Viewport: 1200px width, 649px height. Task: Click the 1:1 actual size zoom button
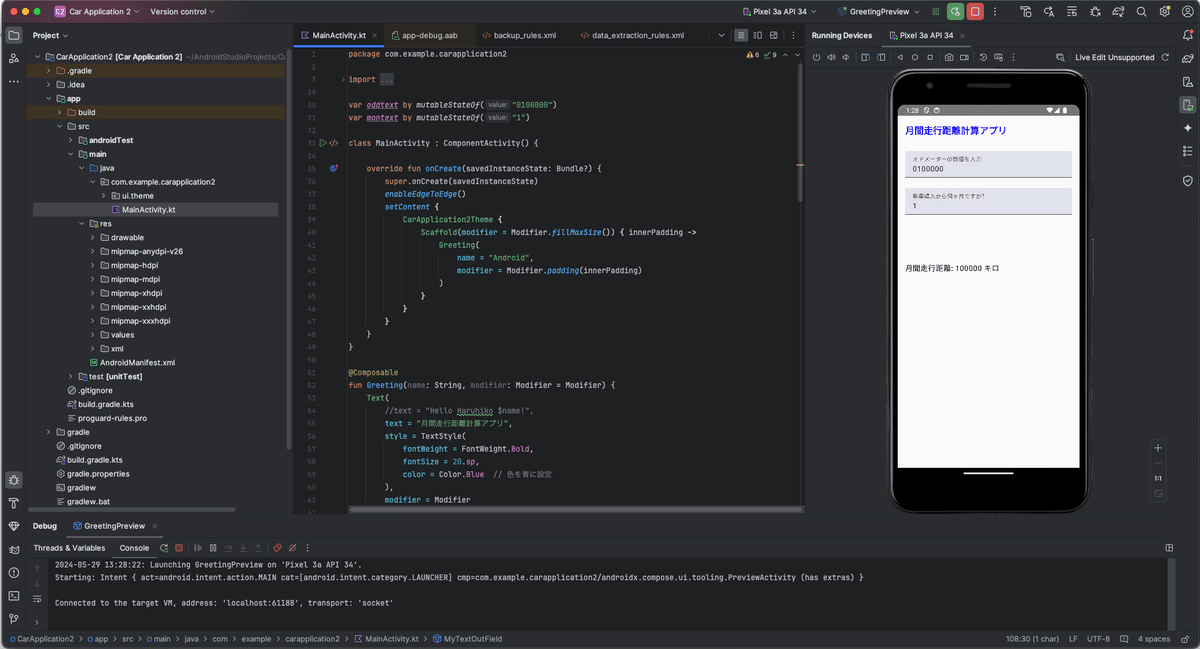[1158, 479]
